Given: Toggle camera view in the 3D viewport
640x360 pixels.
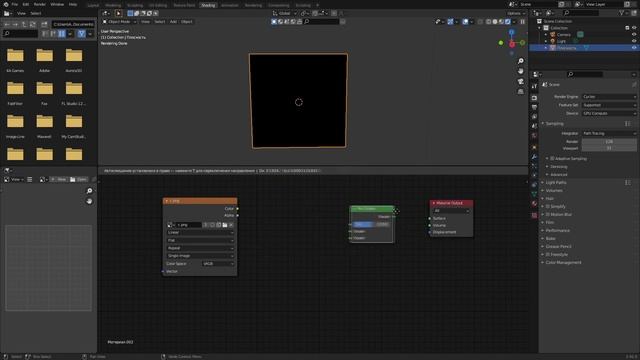Looking at the screenshot, I should click(x=520, y=81).
